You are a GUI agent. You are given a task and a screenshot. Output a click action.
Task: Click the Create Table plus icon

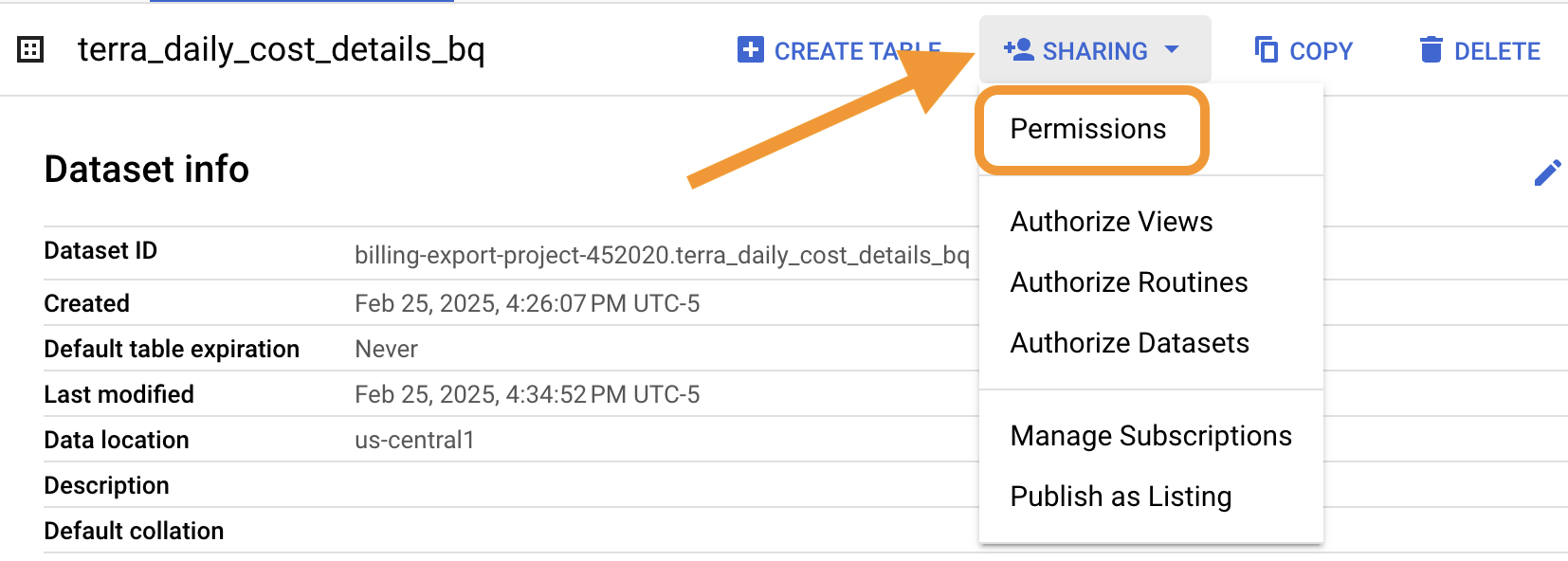[x=751, y=49]
